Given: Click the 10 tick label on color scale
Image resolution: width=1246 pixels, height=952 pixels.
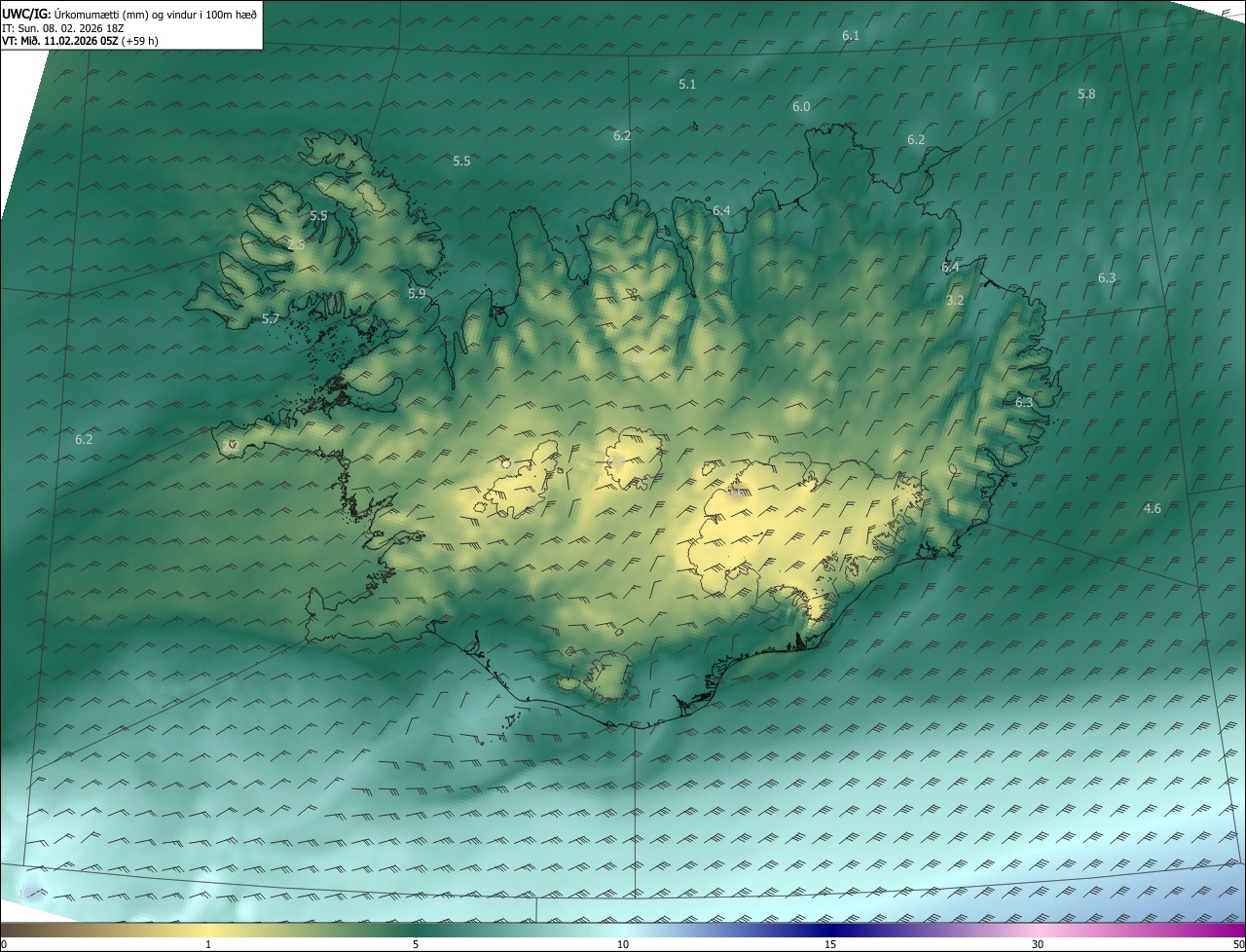Looking at the screenshot, I should tap(623, 944).
